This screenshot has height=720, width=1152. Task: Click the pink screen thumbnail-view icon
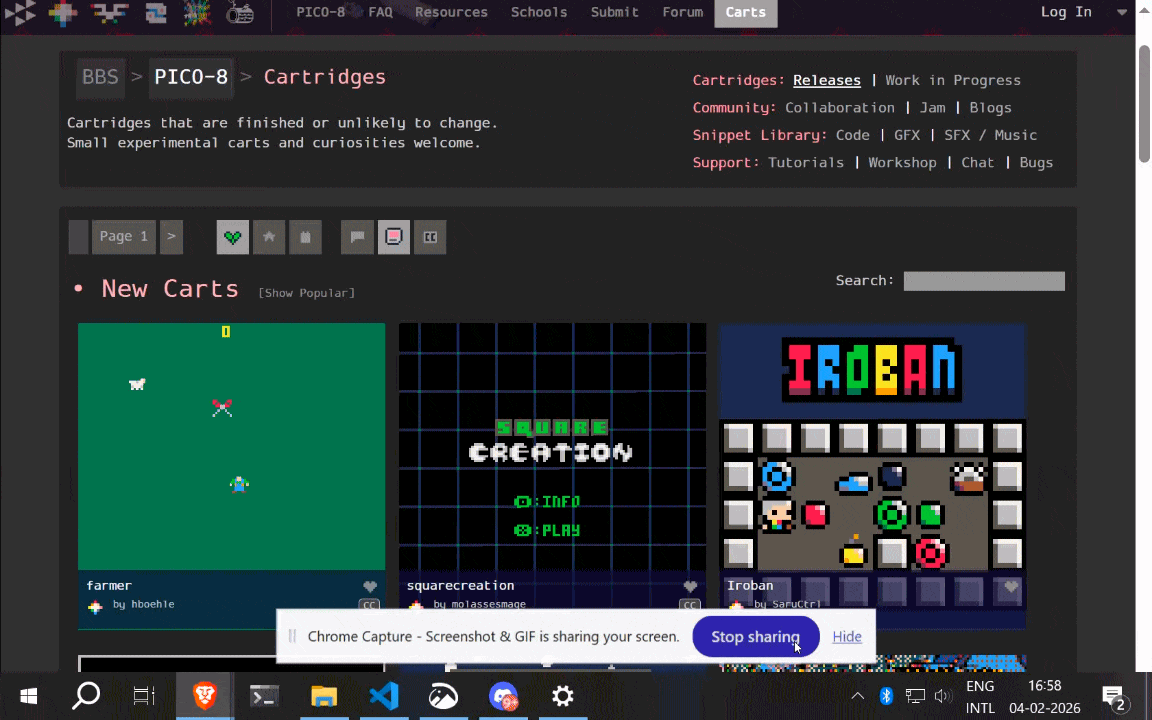coord(393,237)
